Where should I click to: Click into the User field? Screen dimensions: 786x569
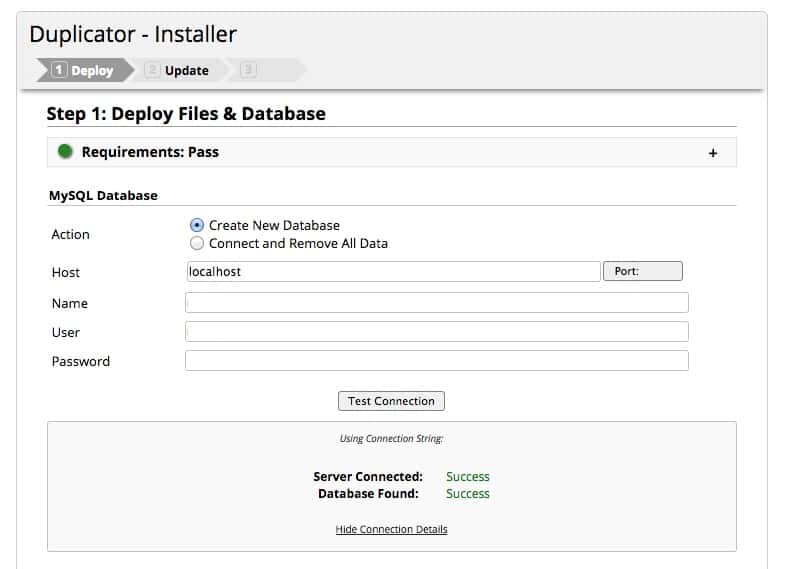pos(437,332)
